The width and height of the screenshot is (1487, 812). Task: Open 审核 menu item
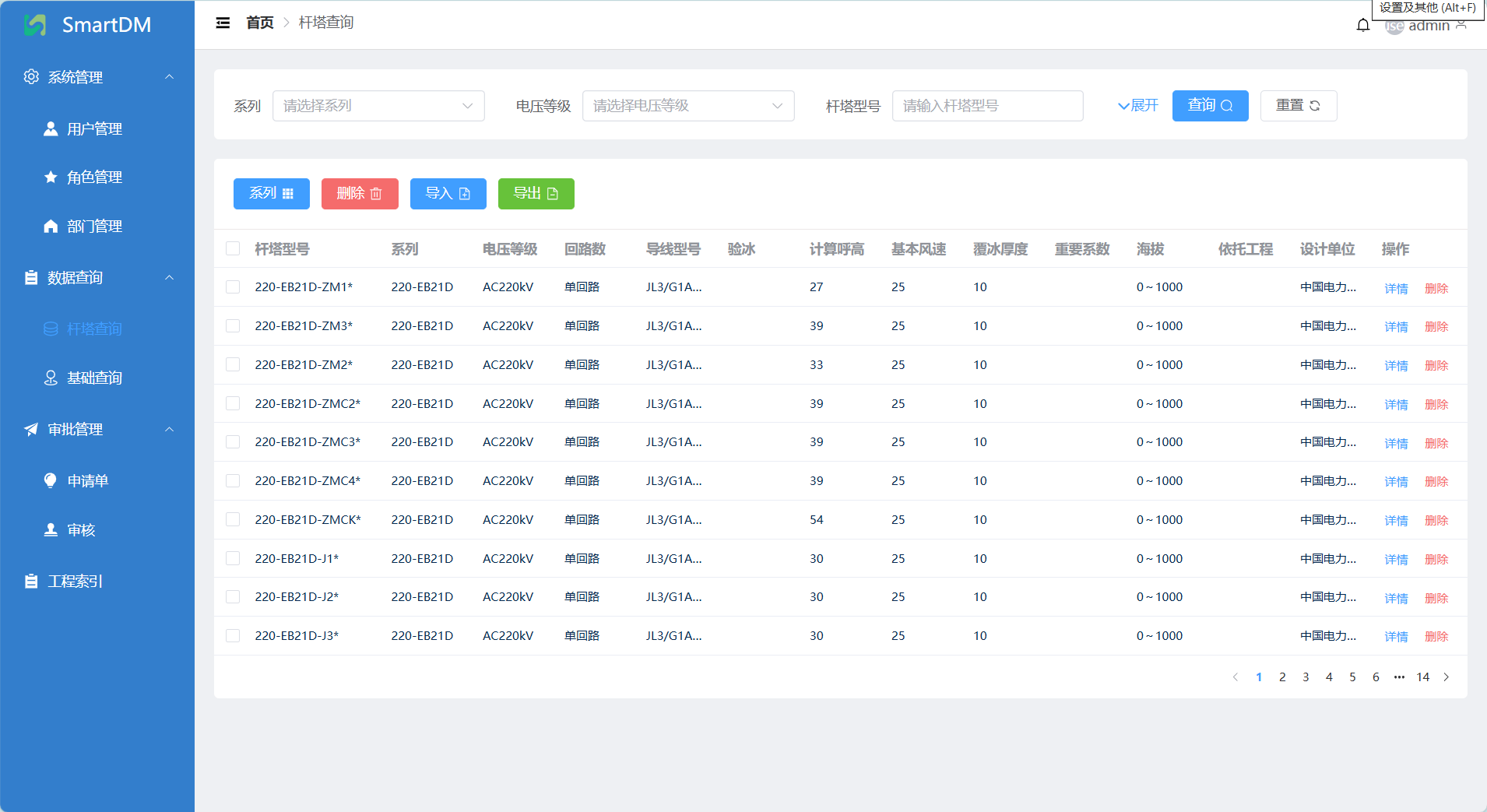[x=97, y=529]
